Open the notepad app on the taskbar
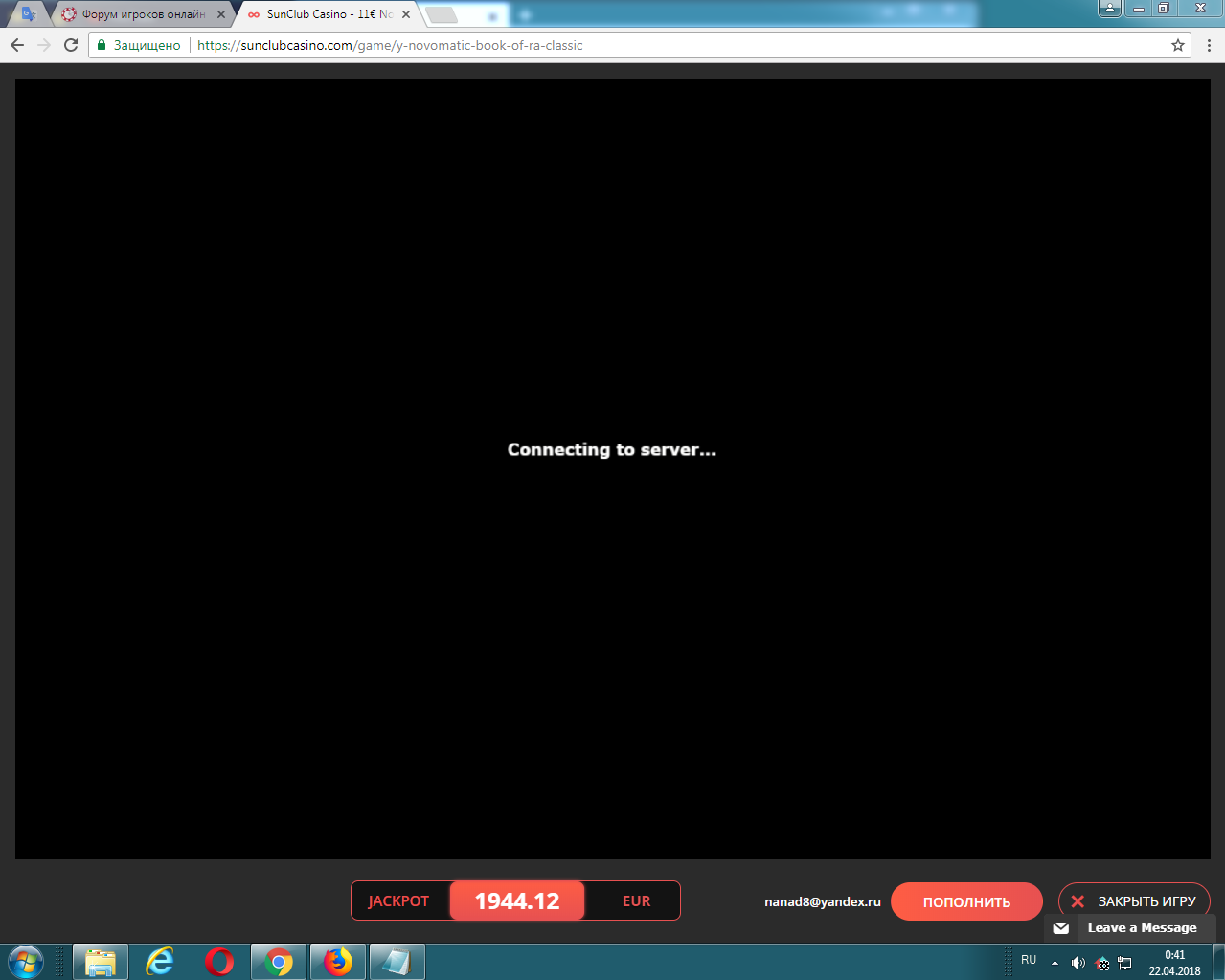Image resolution: width=1225 pixels, height=980 pixels. click(x=397, y=962)
